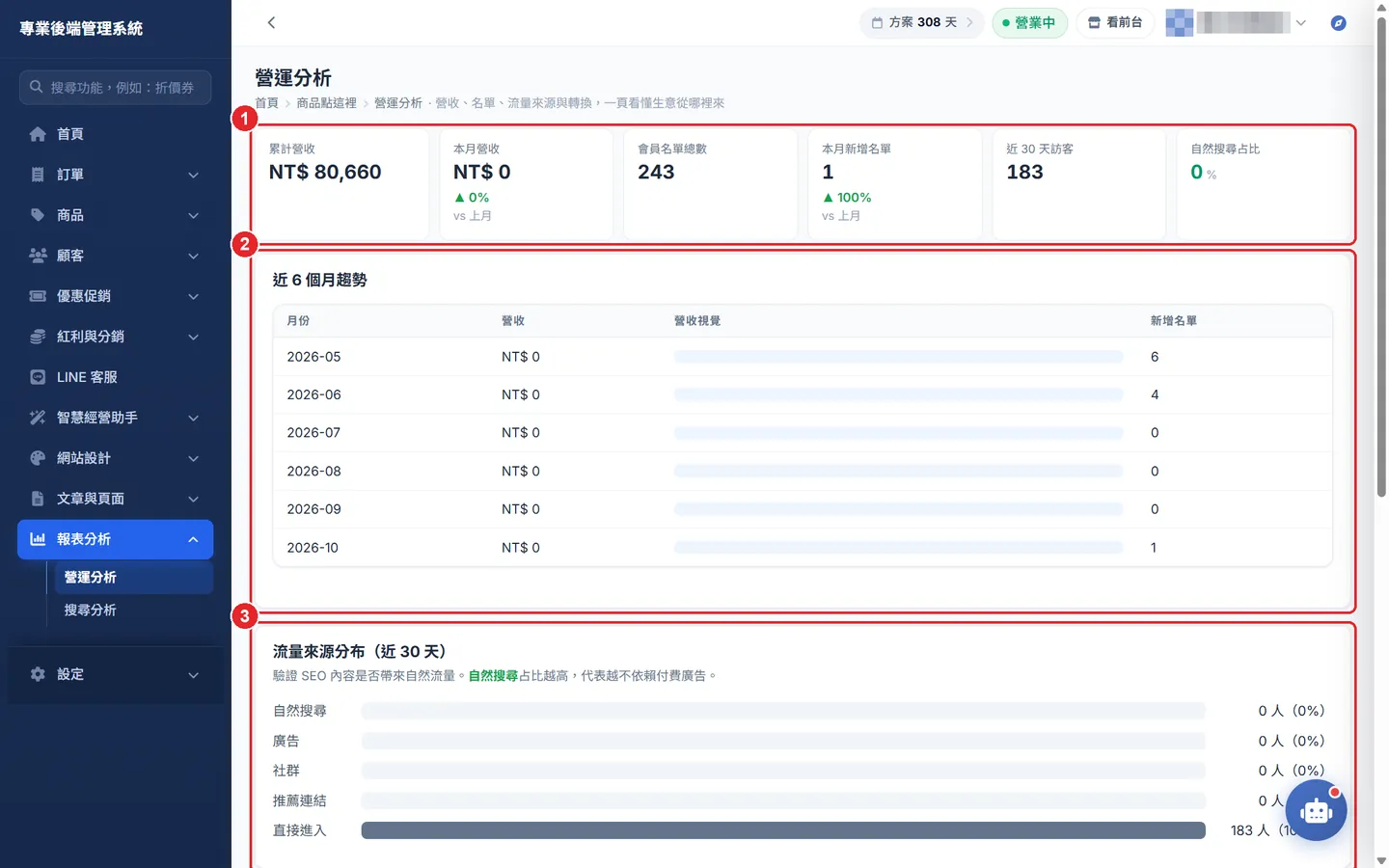Click the 看前台 storefront button

(x=1115, y=22)
